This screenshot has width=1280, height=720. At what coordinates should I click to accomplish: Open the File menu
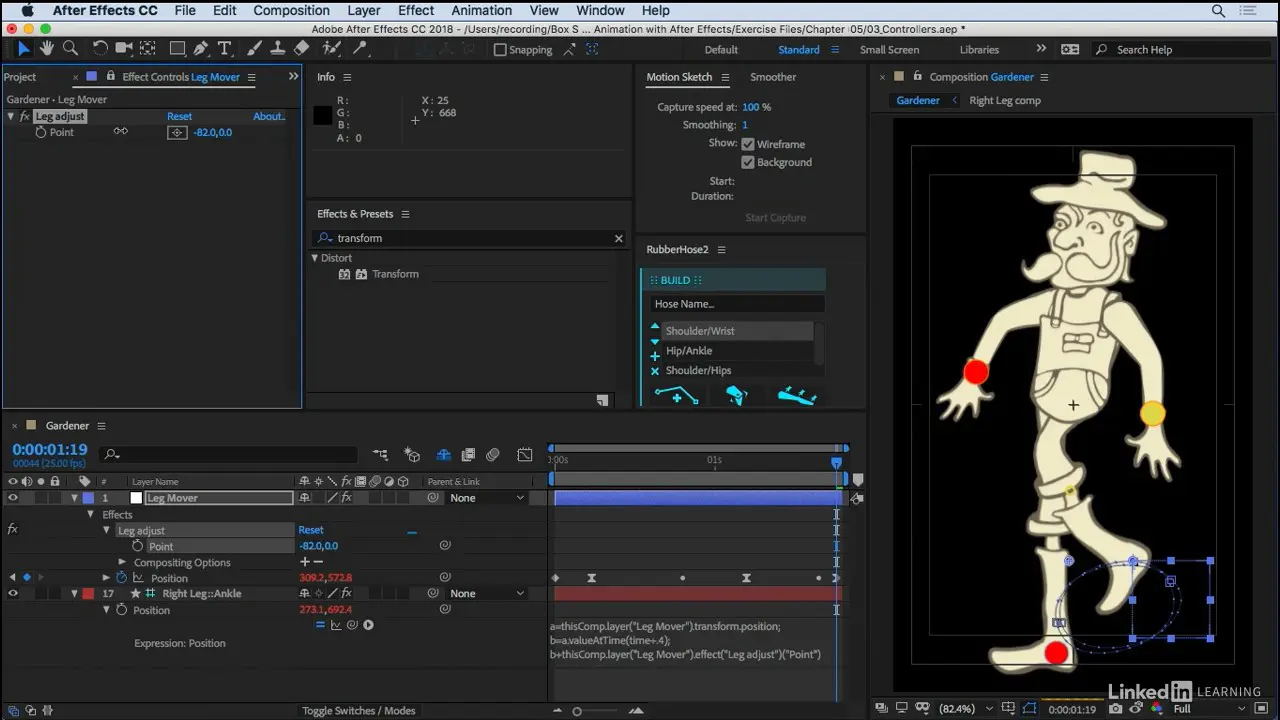185,10
